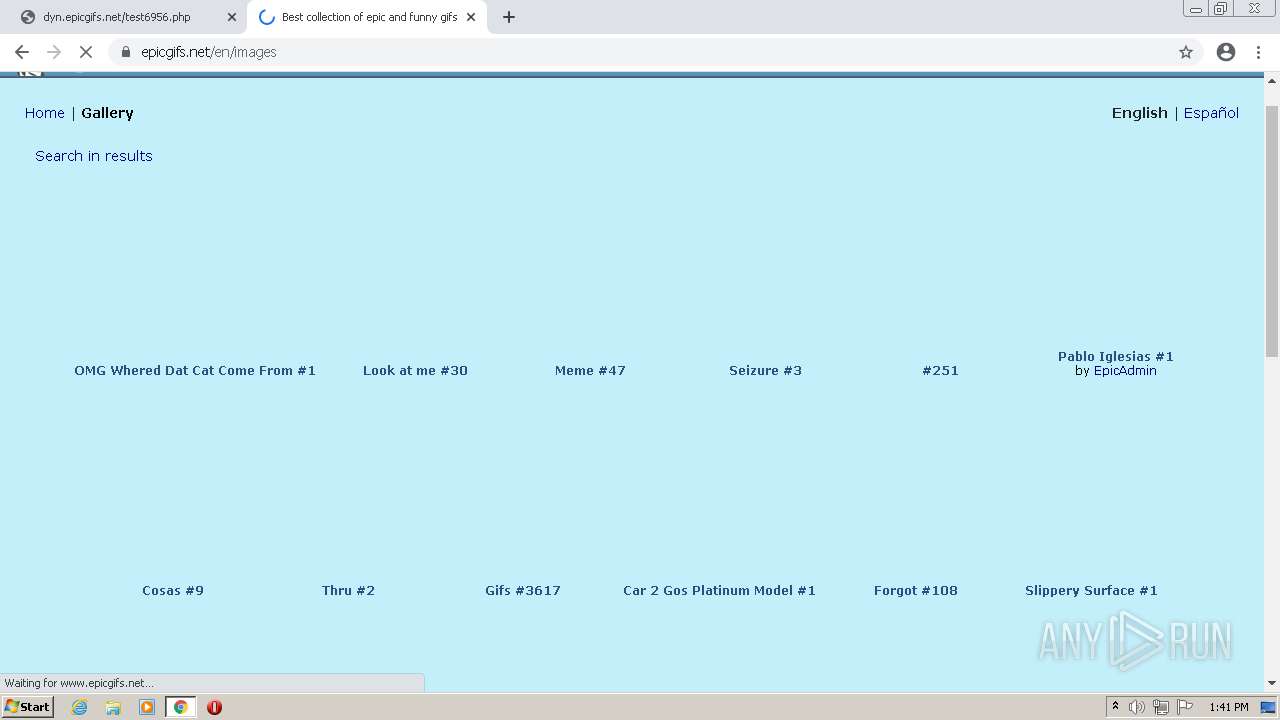
Task: Open the #251 gif
Action: pyautogui.click(x=940, y=370)
